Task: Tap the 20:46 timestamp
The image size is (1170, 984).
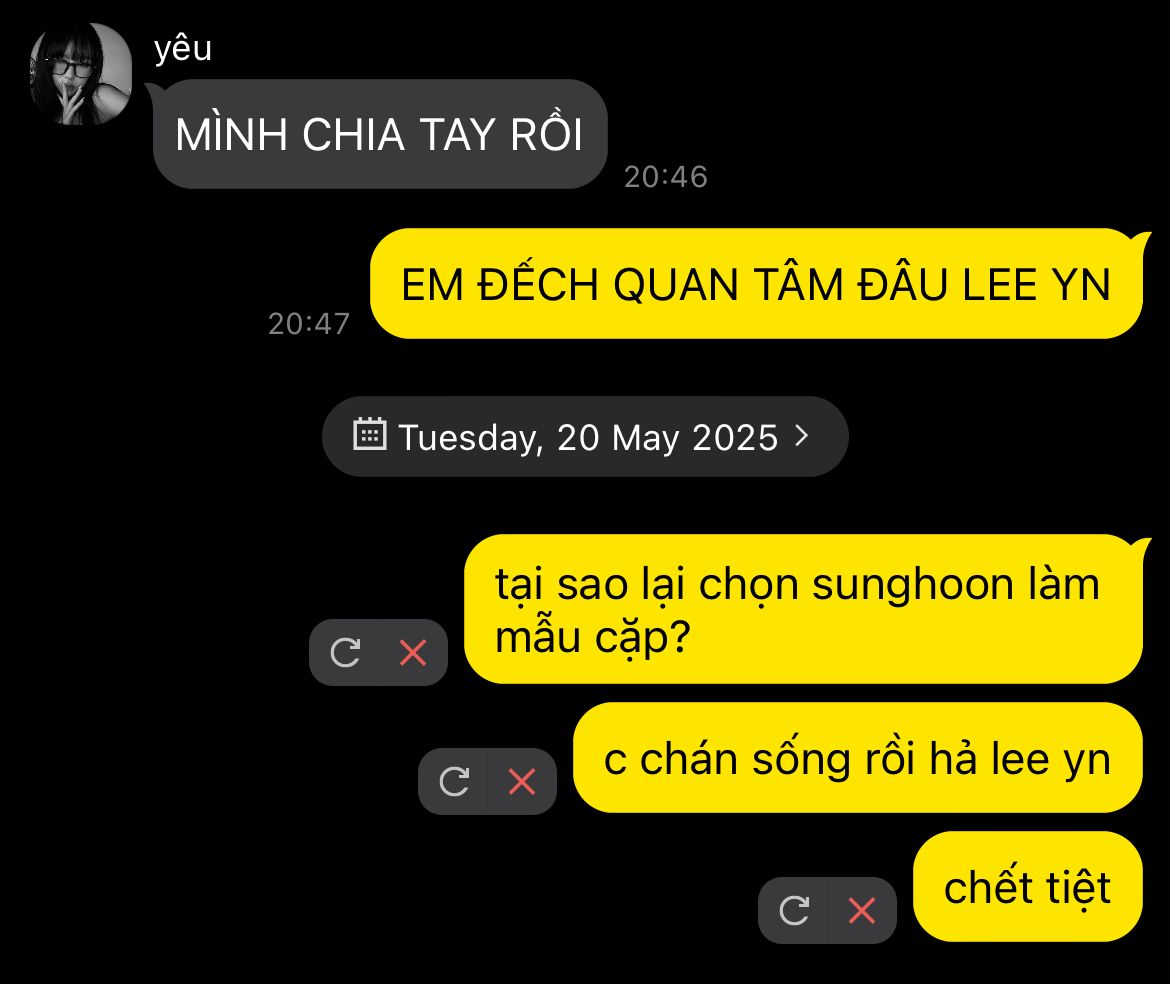Action: (666, 177)
